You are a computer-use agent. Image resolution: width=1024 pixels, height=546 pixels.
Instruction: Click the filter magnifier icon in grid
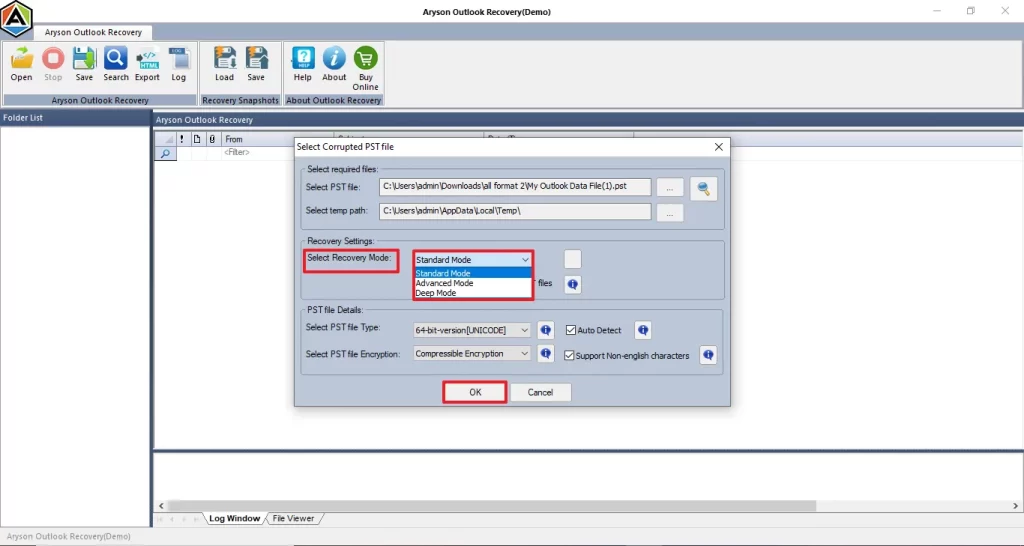point(165,153)
